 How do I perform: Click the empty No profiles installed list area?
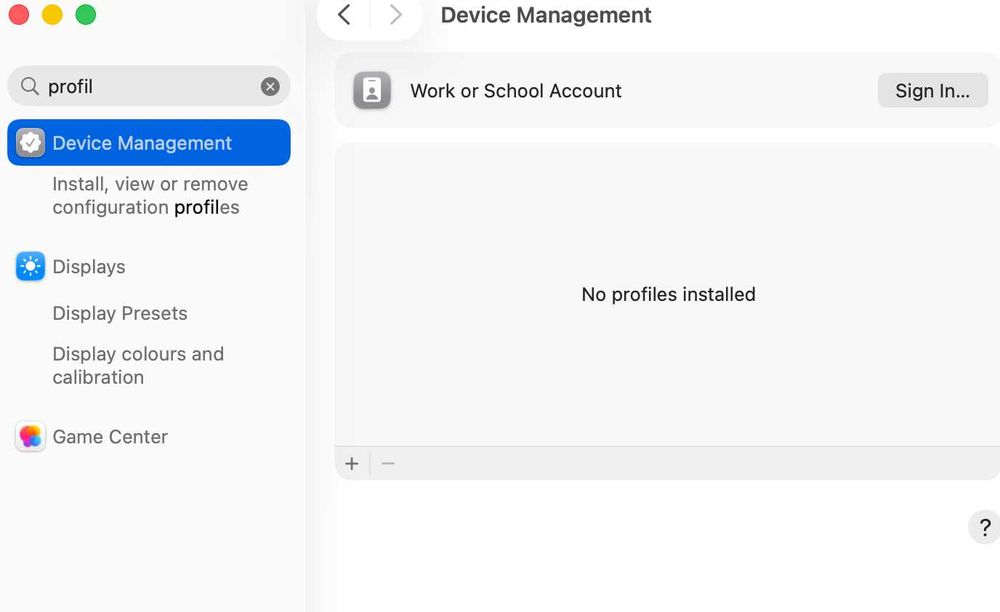[668, 294]
